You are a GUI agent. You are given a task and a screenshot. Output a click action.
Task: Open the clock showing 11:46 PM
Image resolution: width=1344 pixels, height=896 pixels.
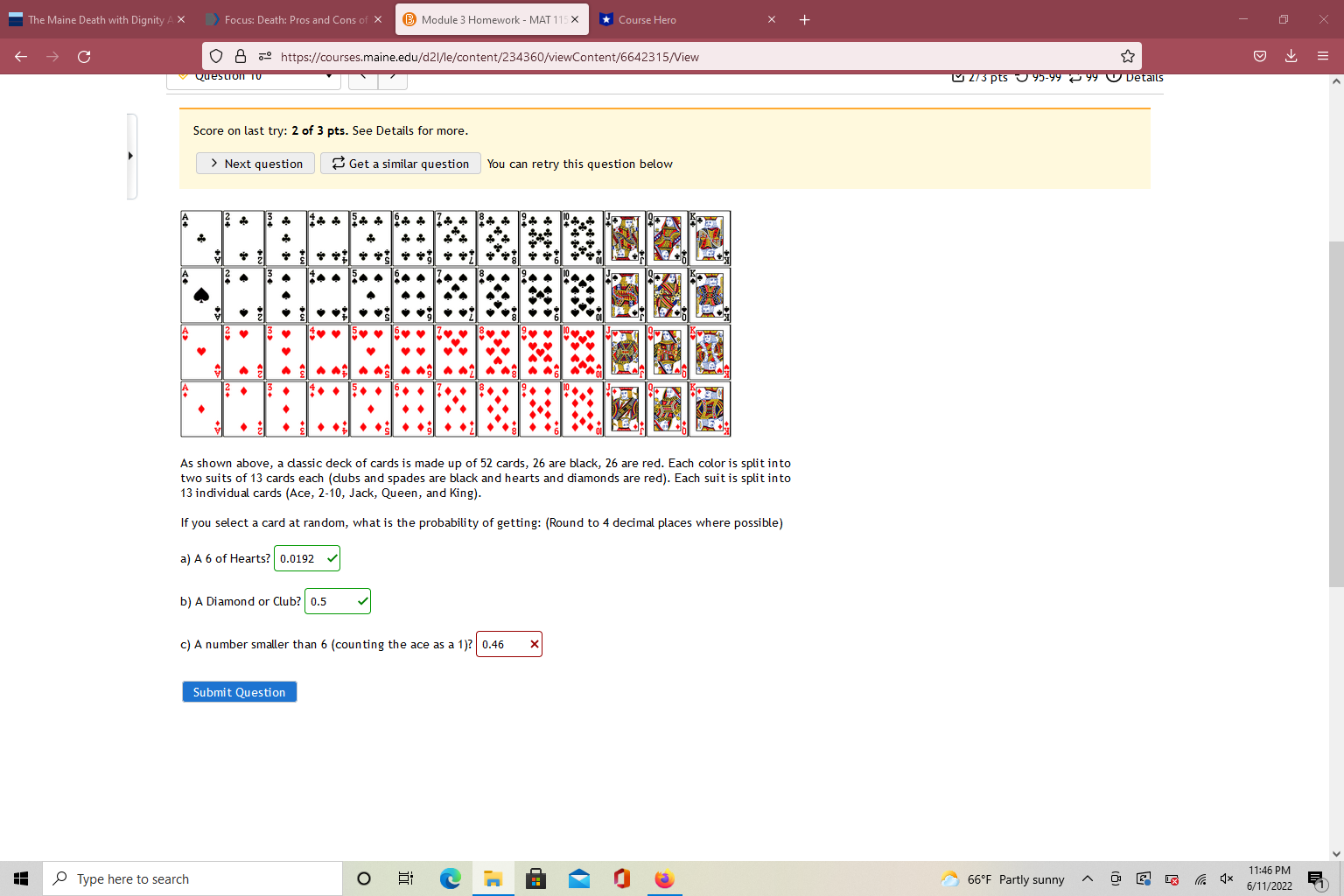click(1270, 878)
